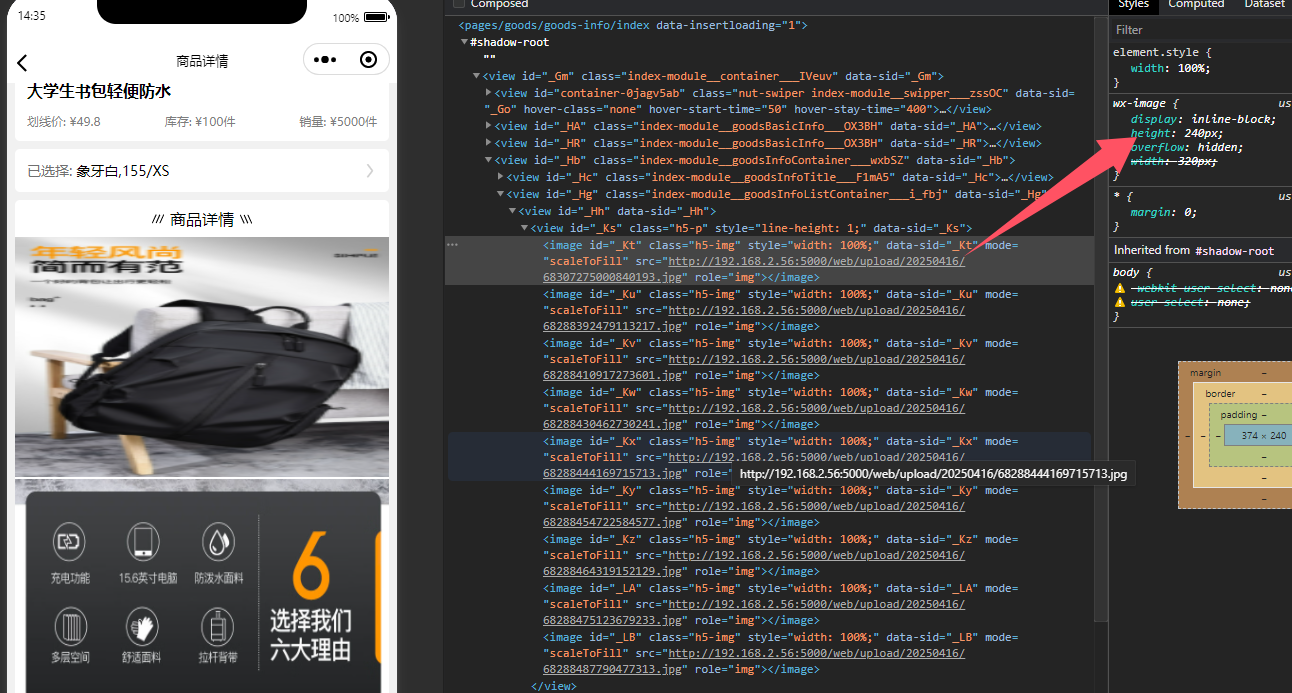
Task: Collapse the _Hh view node
Action: 513,211
